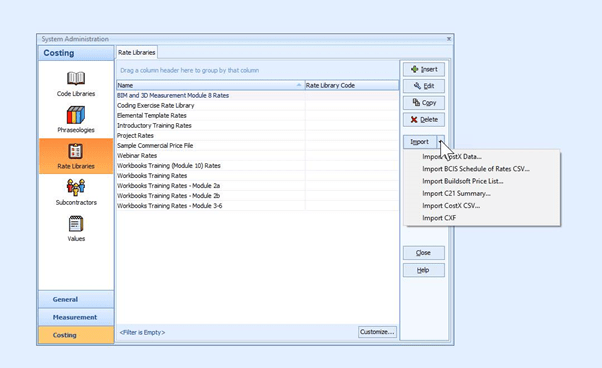The image size is (602, 368).
Task: Open the Costing group at bottom
Action: pyautogui.click(x=76, y=335)
